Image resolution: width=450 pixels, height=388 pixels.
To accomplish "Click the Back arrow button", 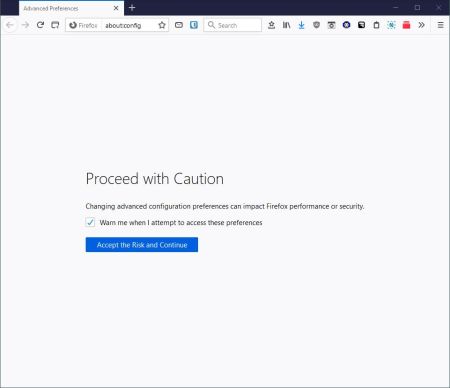I will click(x=10, y=25).
